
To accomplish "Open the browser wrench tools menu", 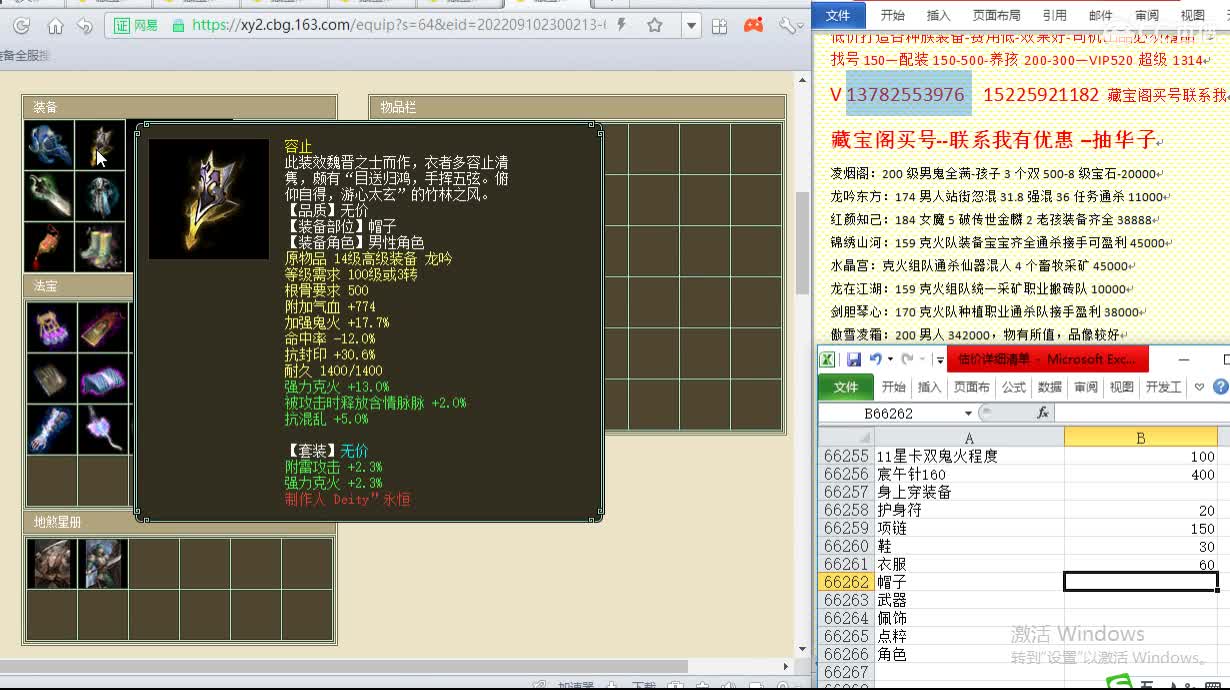I will click(793, 25).
